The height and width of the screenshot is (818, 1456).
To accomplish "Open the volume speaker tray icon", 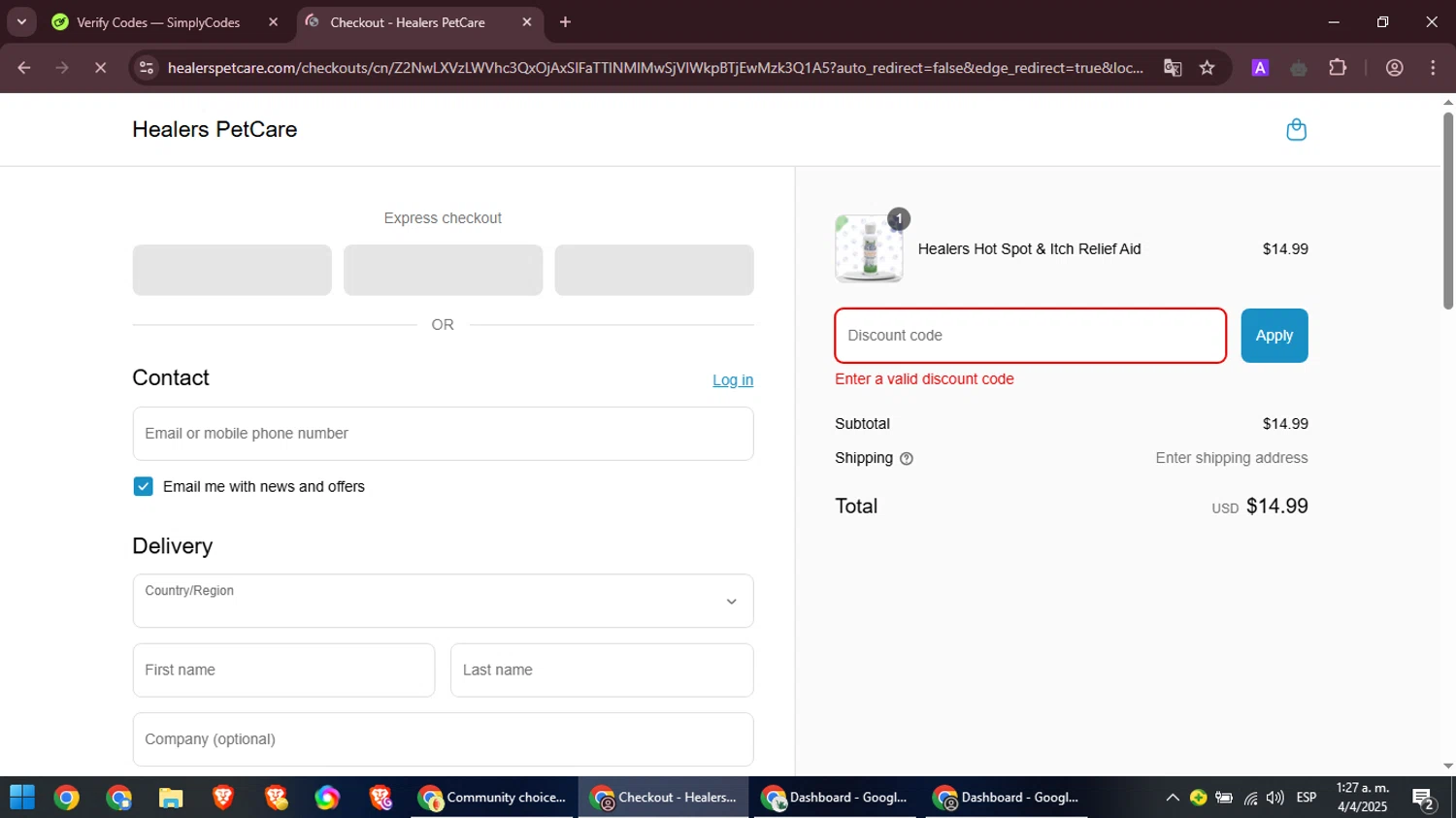I will pyautogui.click(x=1275, y=798).
